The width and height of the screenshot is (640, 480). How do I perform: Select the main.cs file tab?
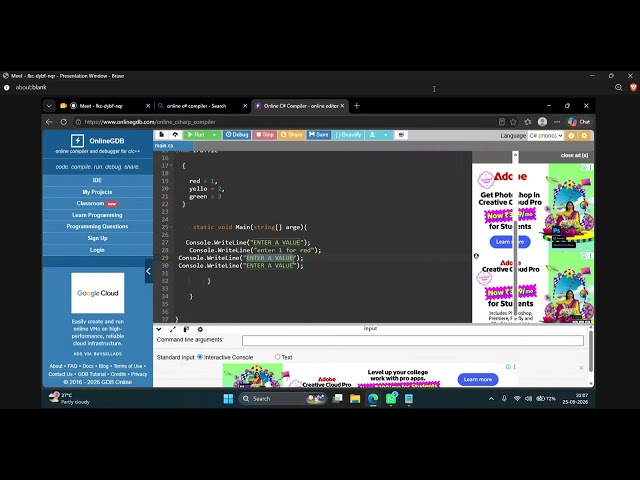click(164, 145)
